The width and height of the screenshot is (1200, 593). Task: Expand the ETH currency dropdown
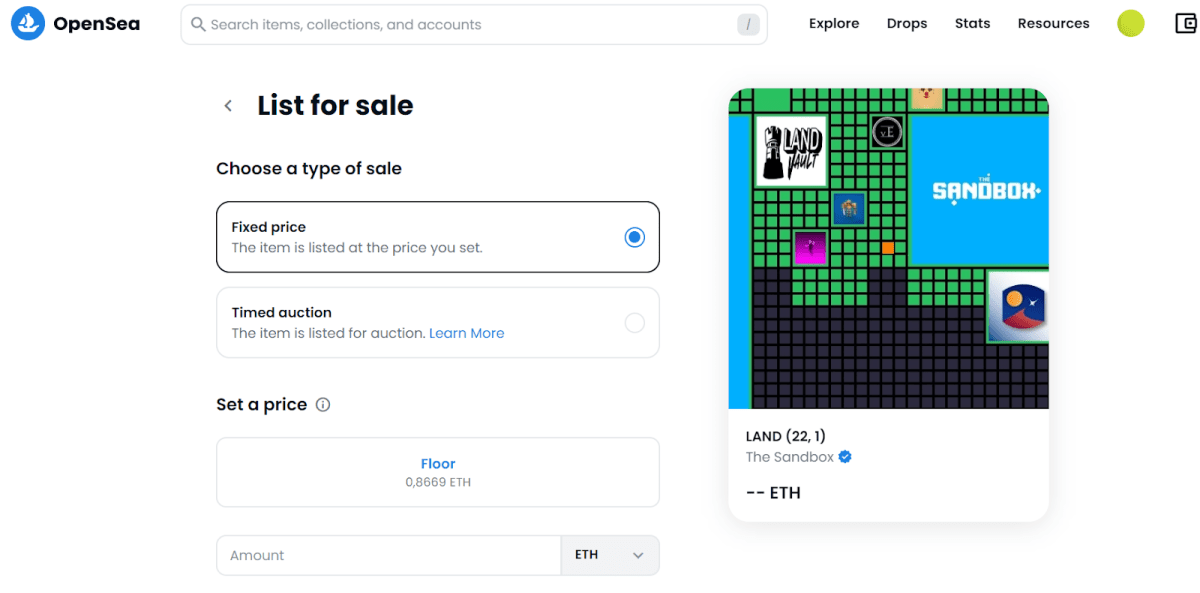610,555
